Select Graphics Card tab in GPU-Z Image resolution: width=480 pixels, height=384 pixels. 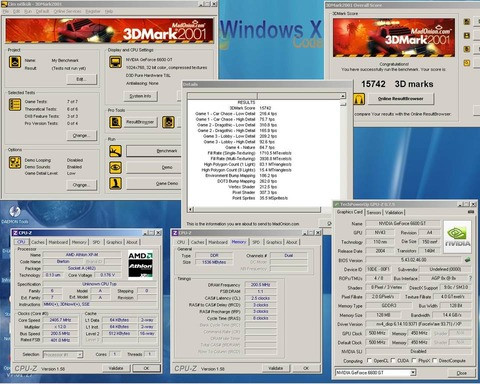tap(349, 212)
